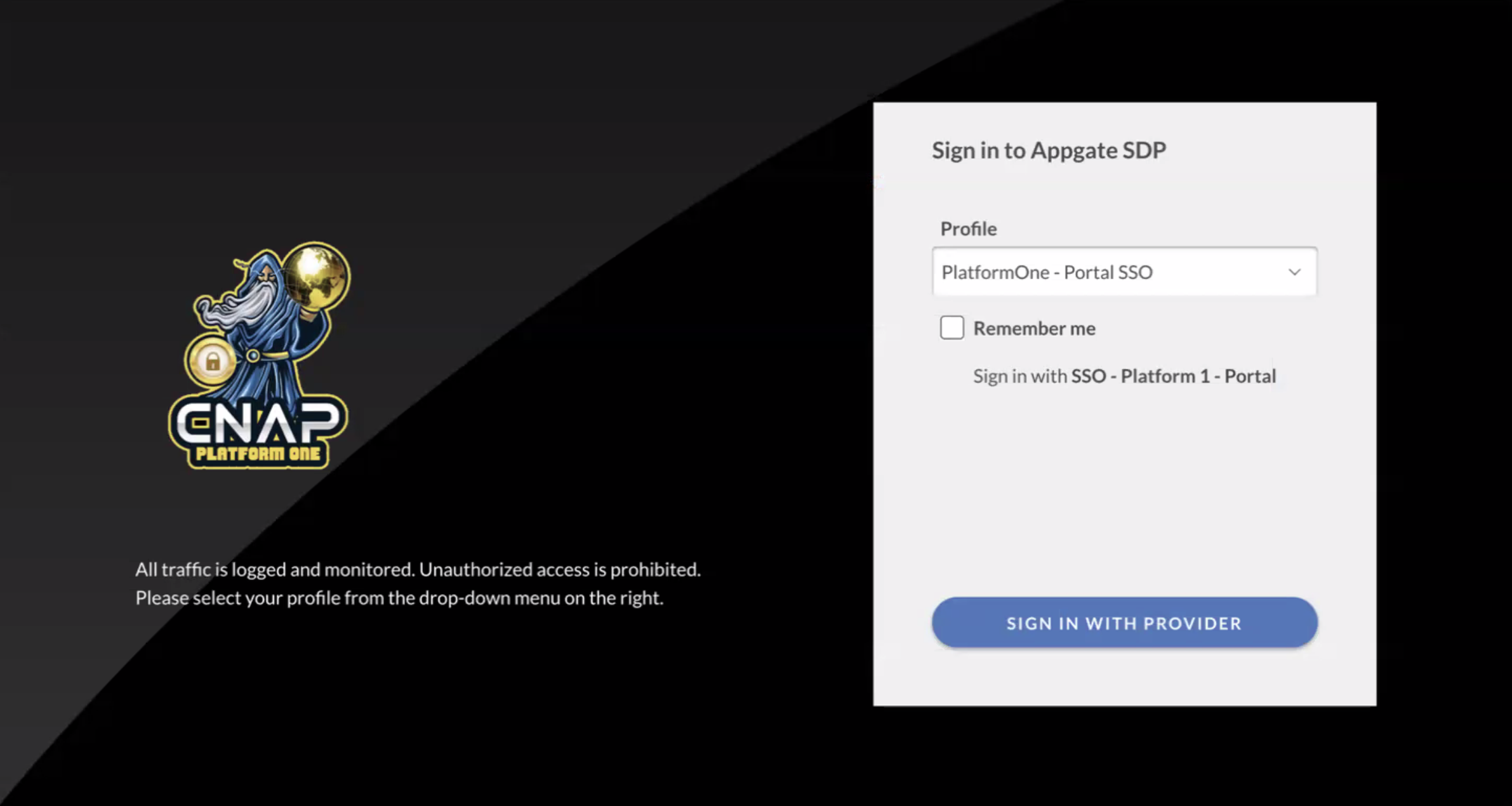
Task: Tick the Remember me checkbox
Action: (x=952, y=328)
